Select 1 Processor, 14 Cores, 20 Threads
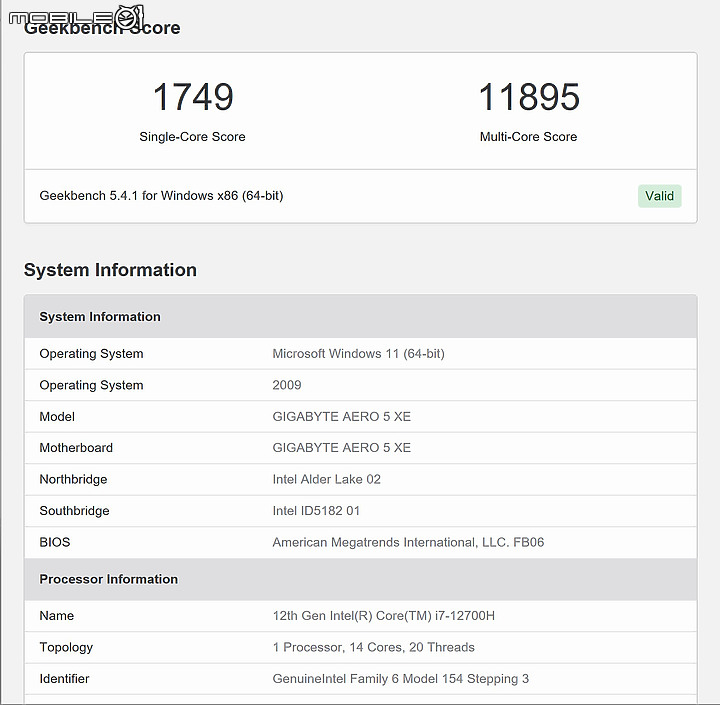This screenshot has width=720, height=705. pyautogui.click(x=373, y=647)
